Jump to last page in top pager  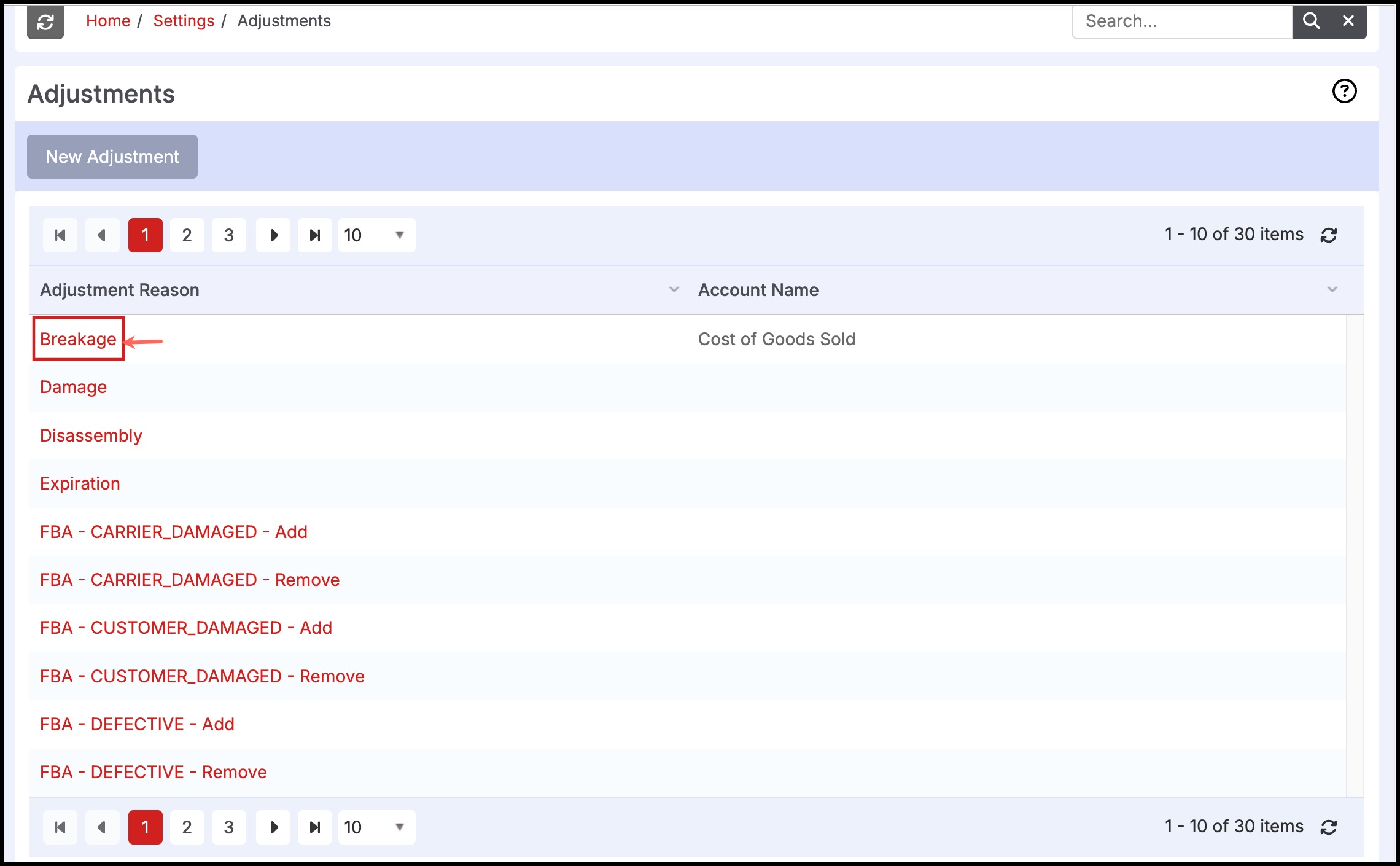pos(315,235)
